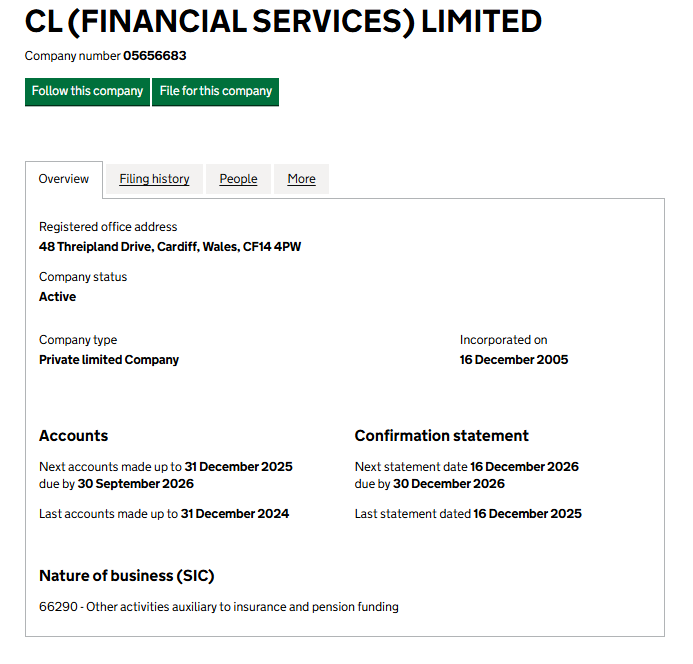Click the incorporation date 16 December 2005
This screenshot has width=693, height=664.
point(514,360)
